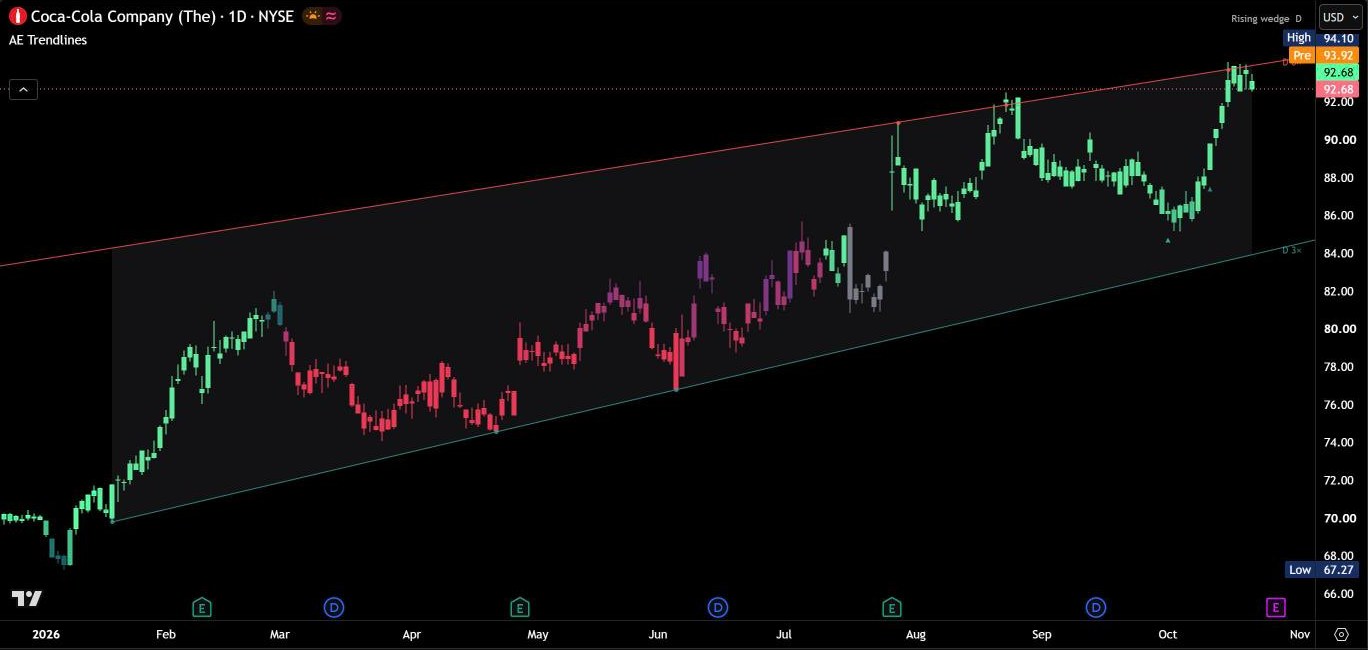
Task: Click the Nov label on time axis
Action: (1300, 634)
